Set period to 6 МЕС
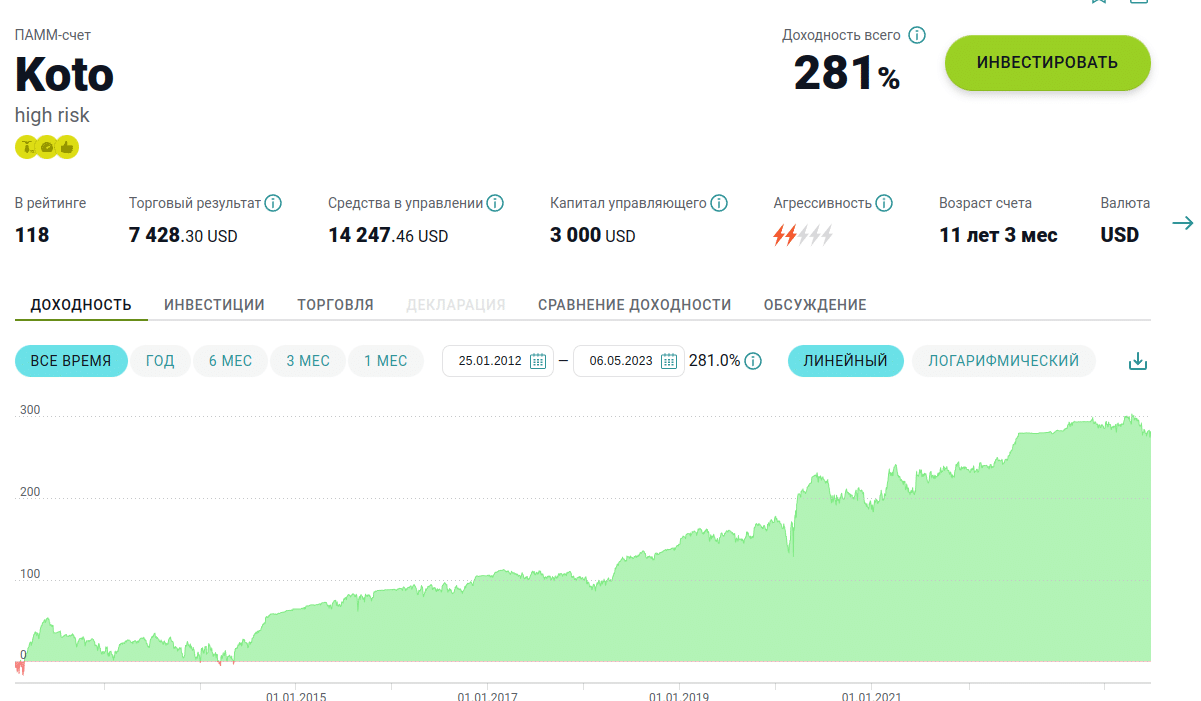This screenshot has height=701, width=1201. 230,361
